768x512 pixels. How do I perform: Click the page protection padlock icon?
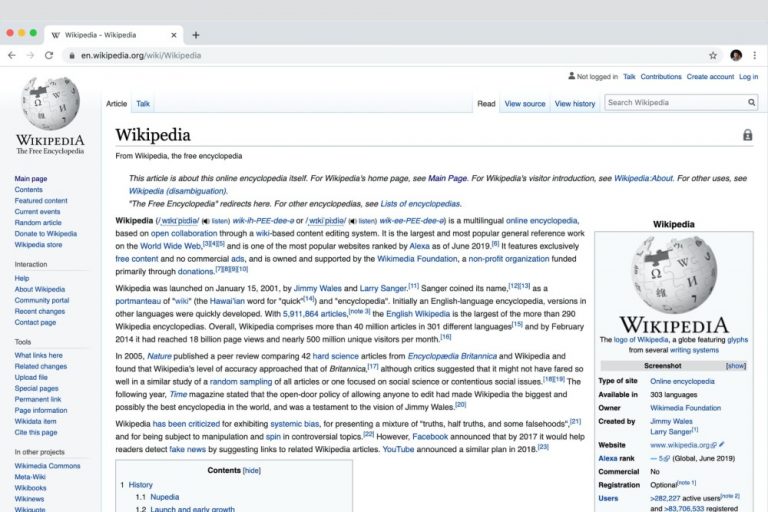[x=747, y=135]
